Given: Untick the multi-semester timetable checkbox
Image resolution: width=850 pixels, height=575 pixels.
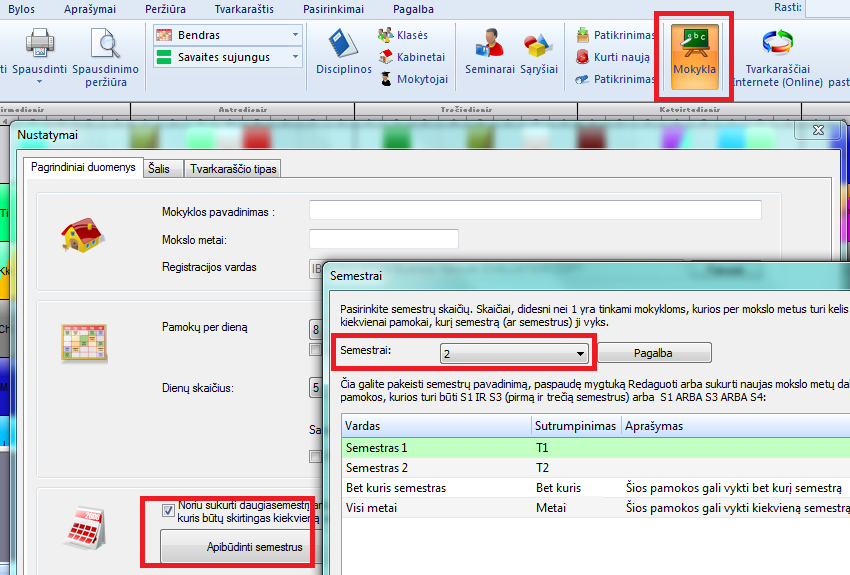Looking at the screenshot, I should tap(168, 510).
